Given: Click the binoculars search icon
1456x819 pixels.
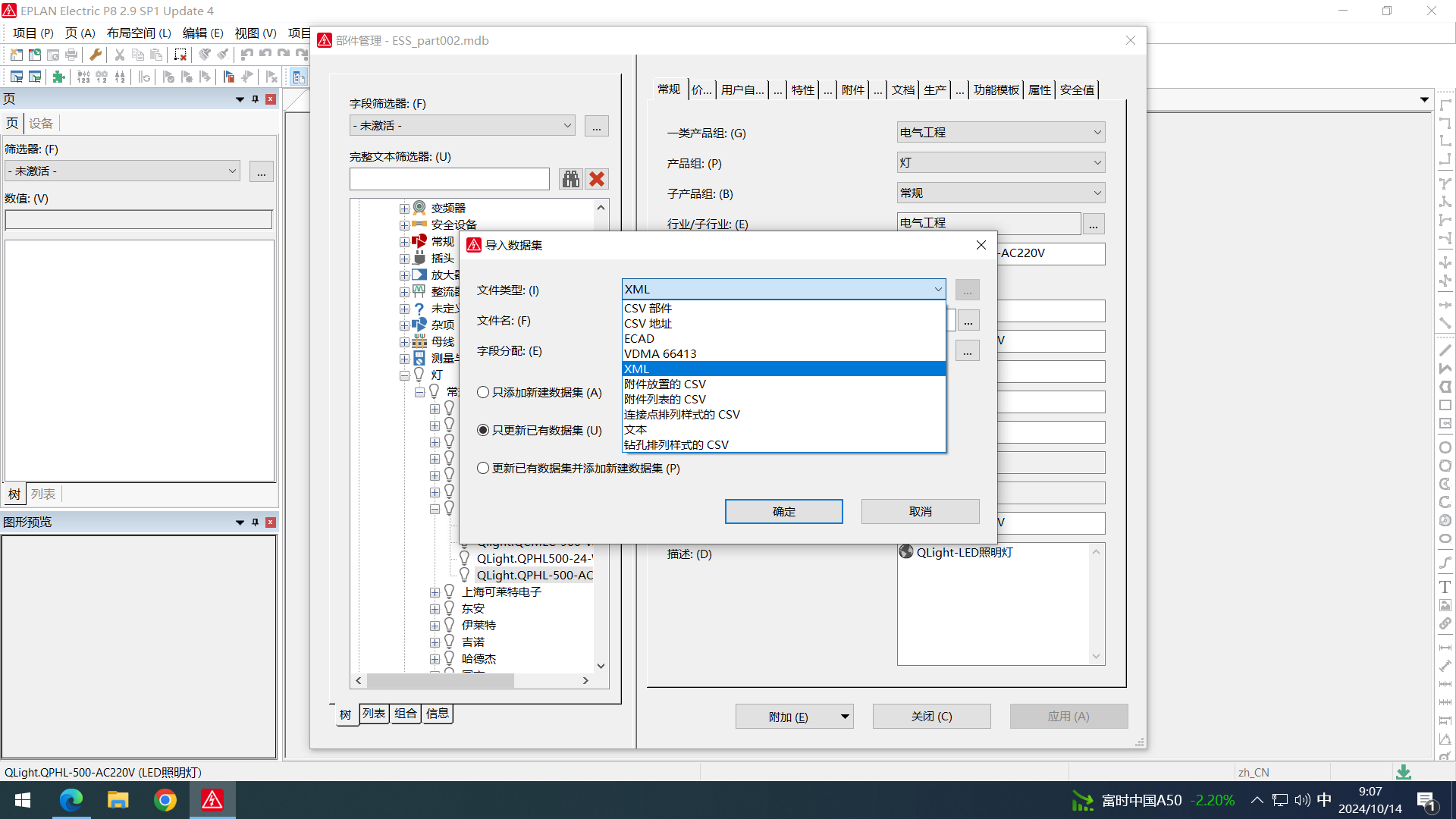Looking at the screenshot, I should coord(570,179).
